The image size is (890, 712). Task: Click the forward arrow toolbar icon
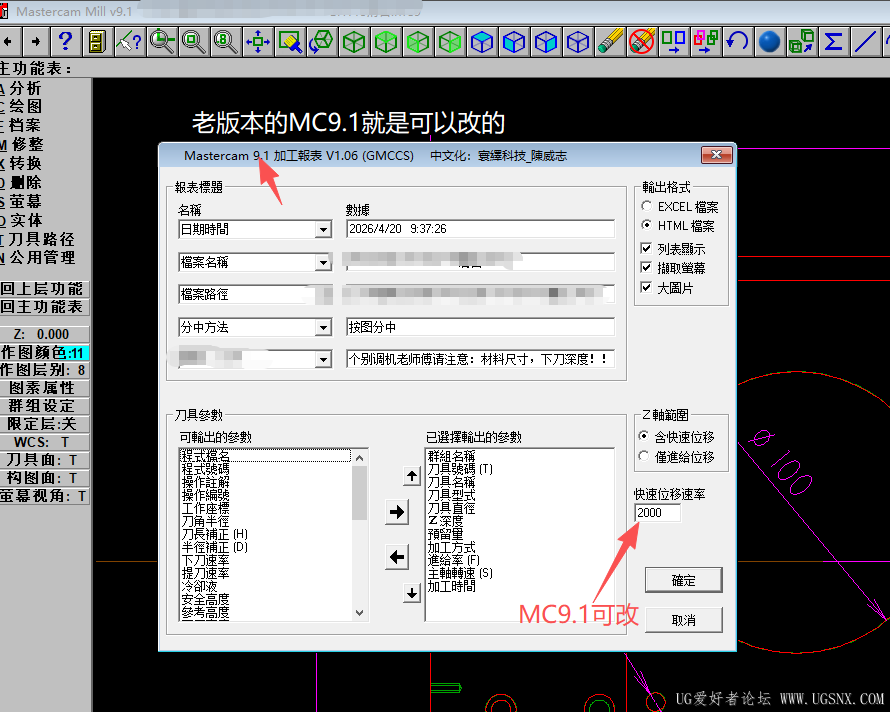35,41
